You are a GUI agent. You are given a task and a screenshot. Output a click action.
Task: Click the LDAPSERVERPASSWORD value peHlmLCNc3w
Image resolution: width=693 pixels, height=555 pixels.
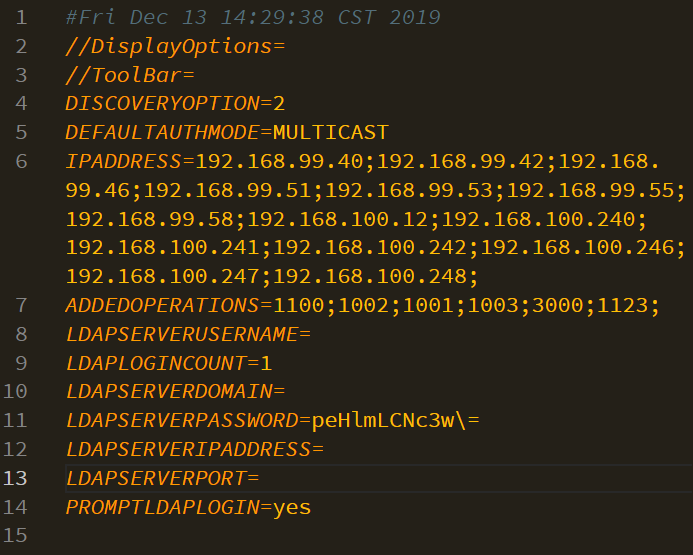pyautogui.click(x=383, y=420)
